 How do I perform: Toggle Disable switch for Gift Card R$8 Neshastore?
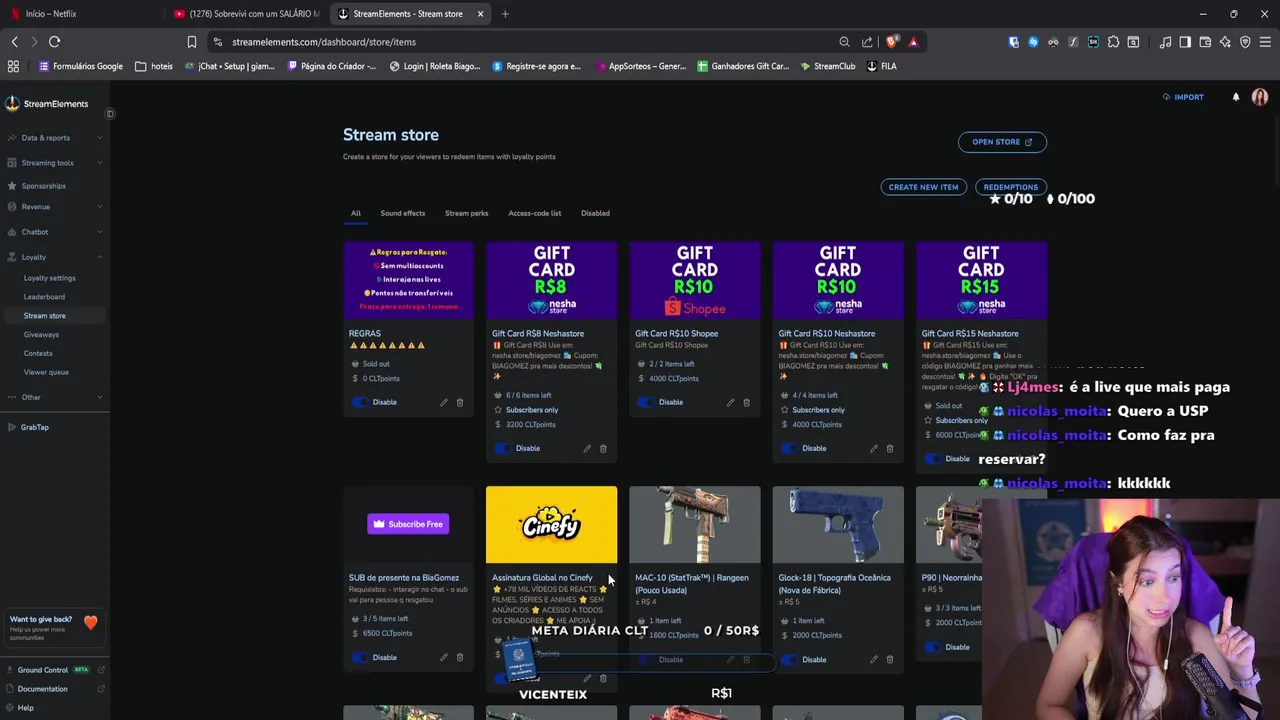tap(504, 448)
